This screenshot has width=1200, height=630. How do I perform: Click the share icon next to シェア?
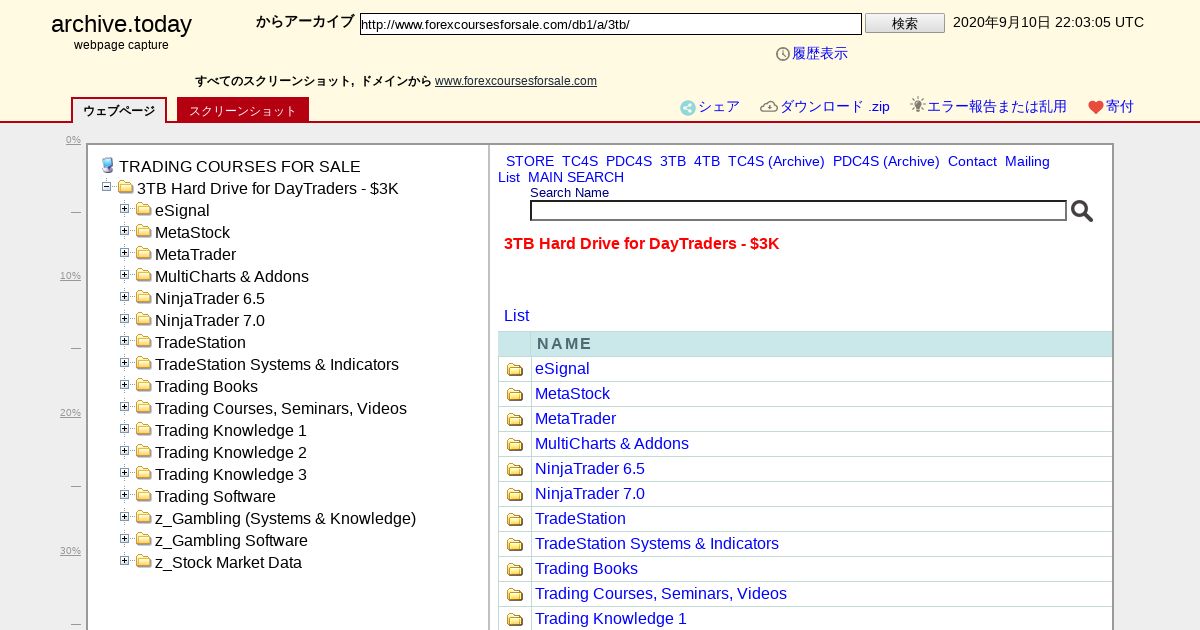tap(688, 108)
